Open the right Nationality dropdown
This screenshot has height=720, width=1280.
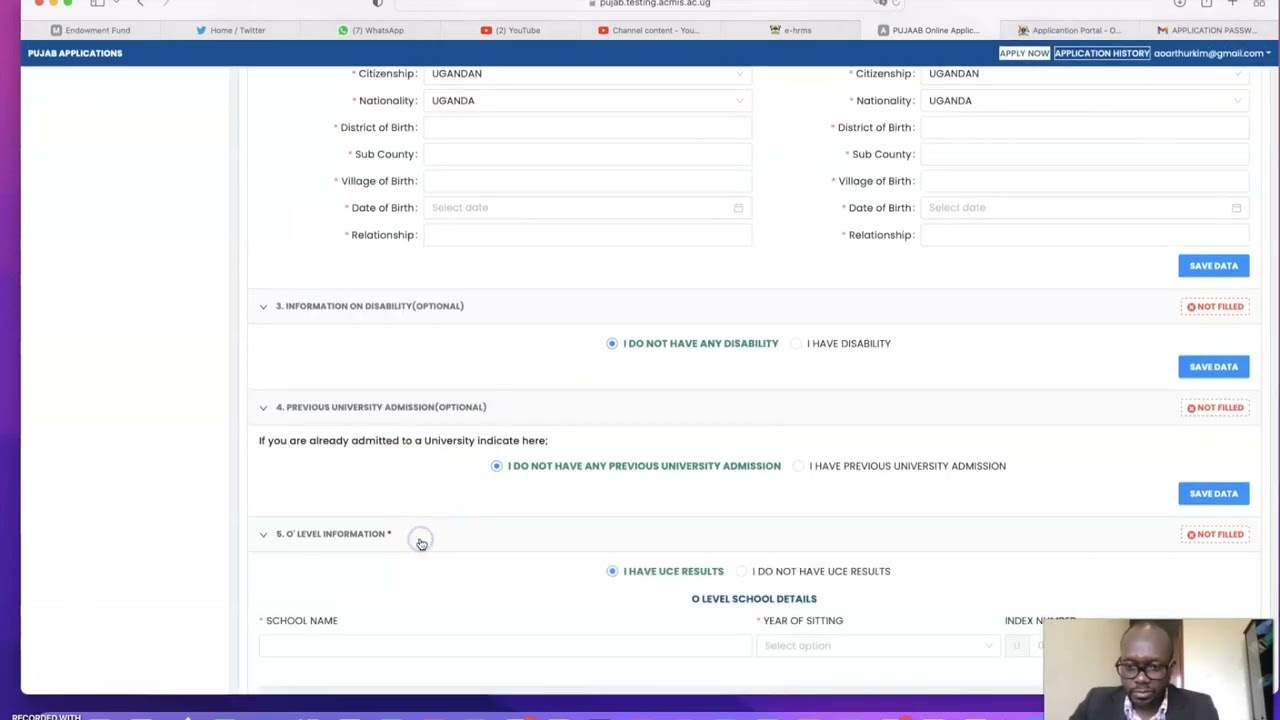[x=1085, y=100]
